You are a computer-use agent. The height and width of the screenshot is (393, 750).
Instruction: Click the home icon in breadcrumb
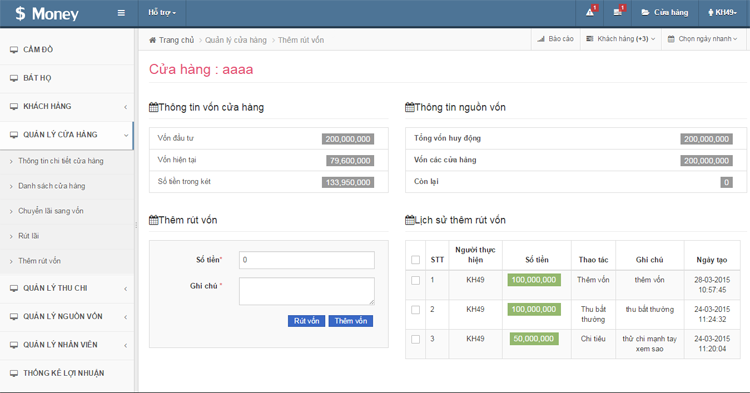tap(153, 40)
